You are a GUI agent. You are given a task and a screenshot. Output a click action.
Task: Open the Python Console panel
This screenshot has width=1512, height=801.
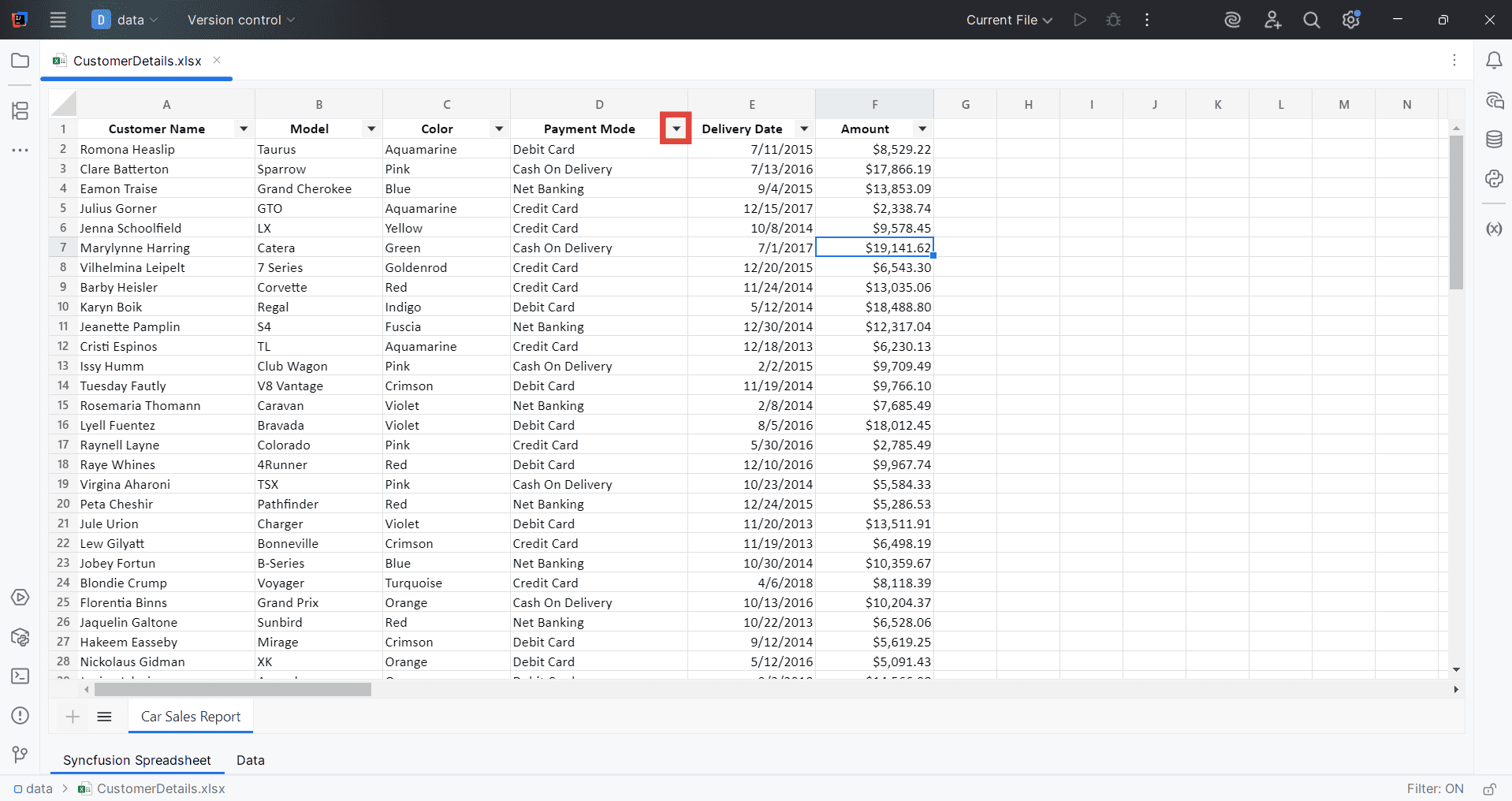click(x=1495, y=179)
